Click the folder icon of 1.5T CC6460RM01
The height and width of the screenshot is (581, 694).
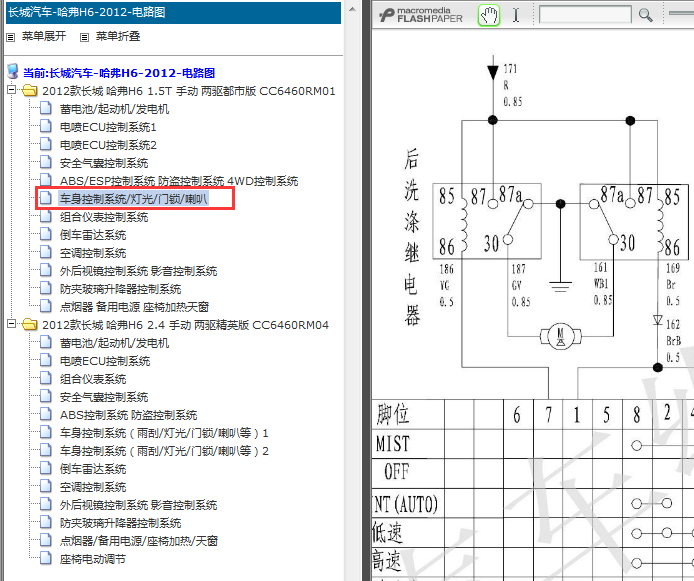point(30,91)
